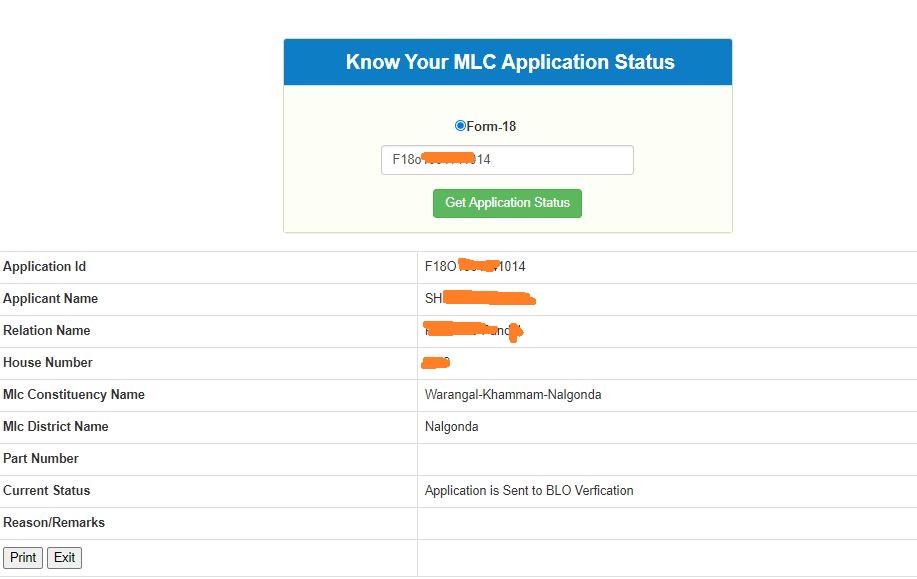Select the Form-18 radio button

459,125
